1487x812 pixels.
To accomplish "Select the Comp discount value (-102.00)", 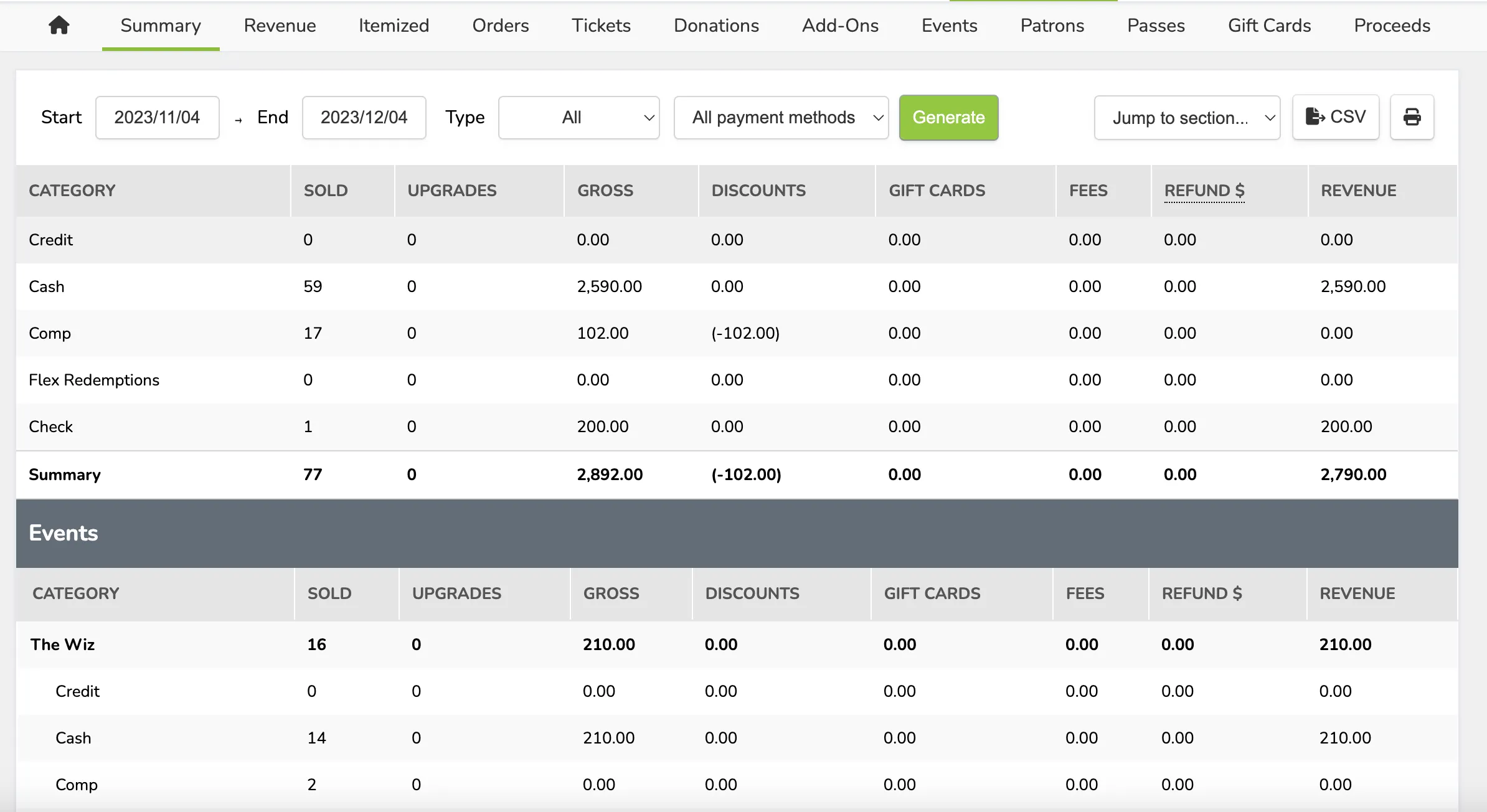I will click(745, 333).
